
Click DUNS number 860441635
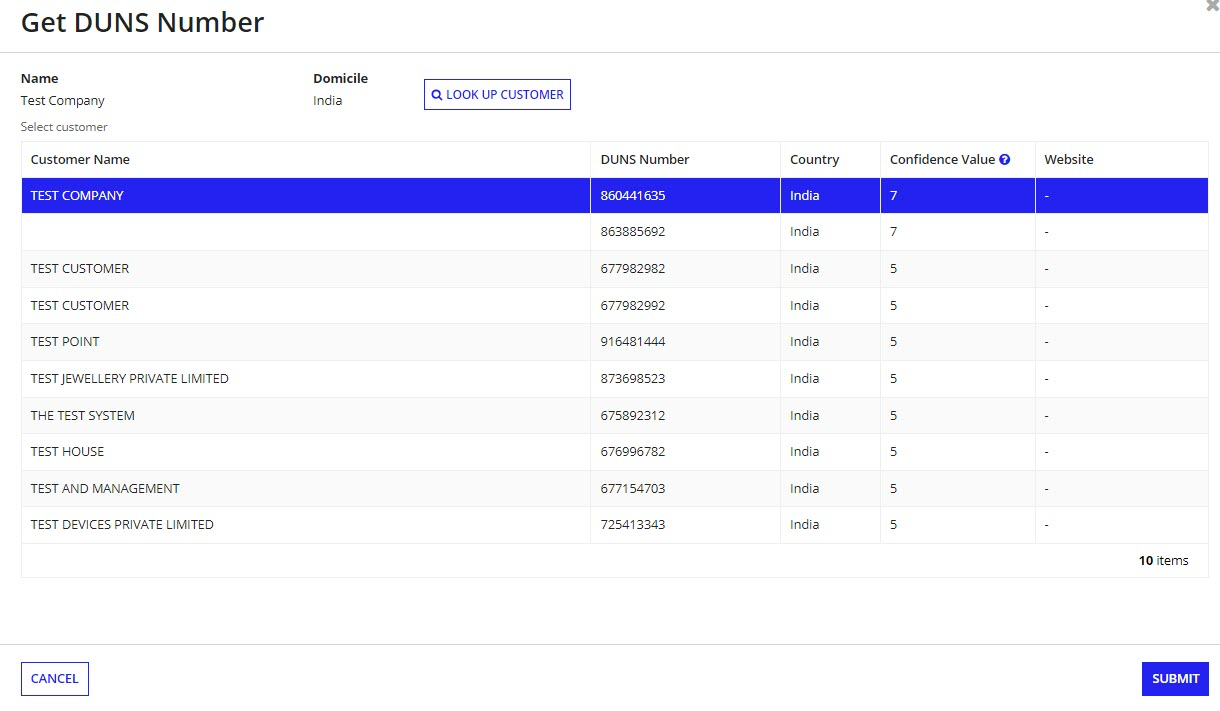pyautogui.click(x=633, y=196)
